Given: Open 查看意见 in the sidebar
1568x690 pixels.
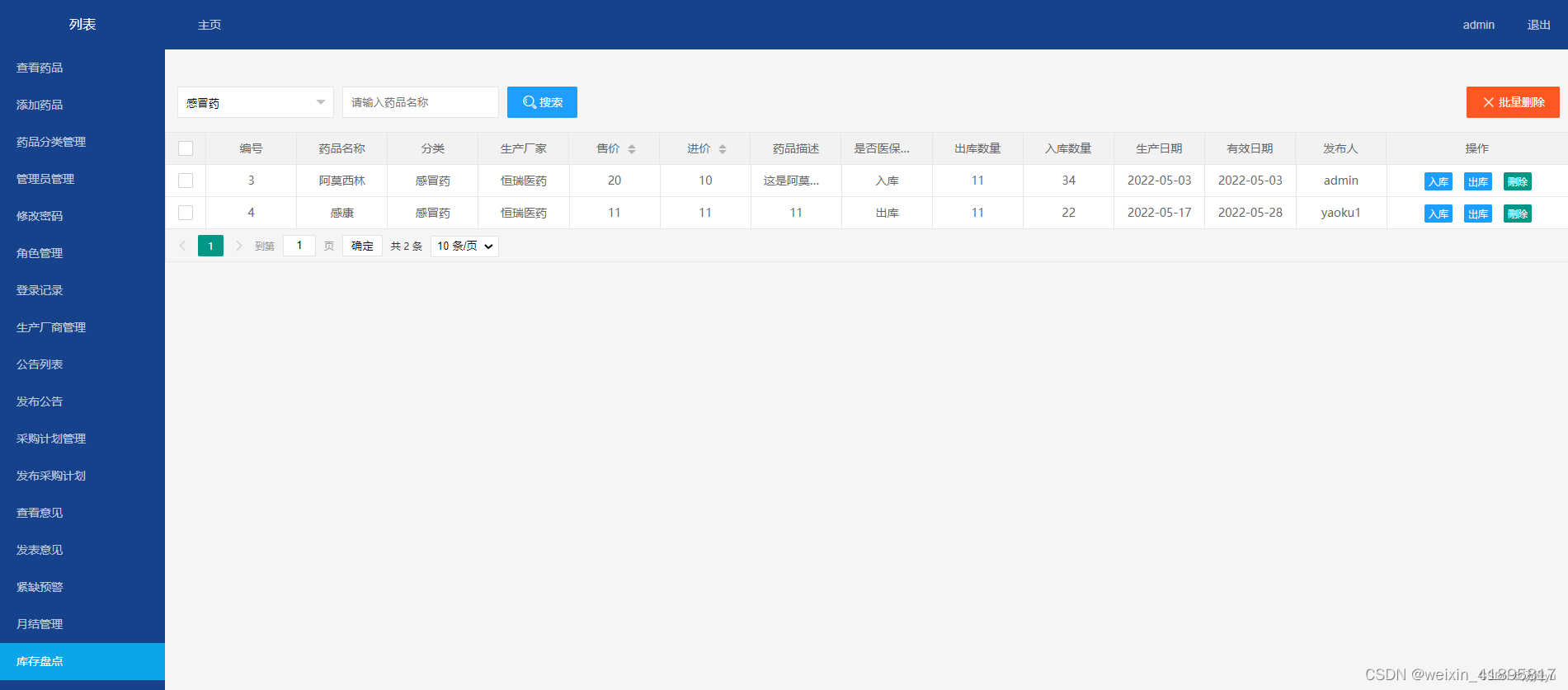Looking at the screenshot, I should pos(82,513).
